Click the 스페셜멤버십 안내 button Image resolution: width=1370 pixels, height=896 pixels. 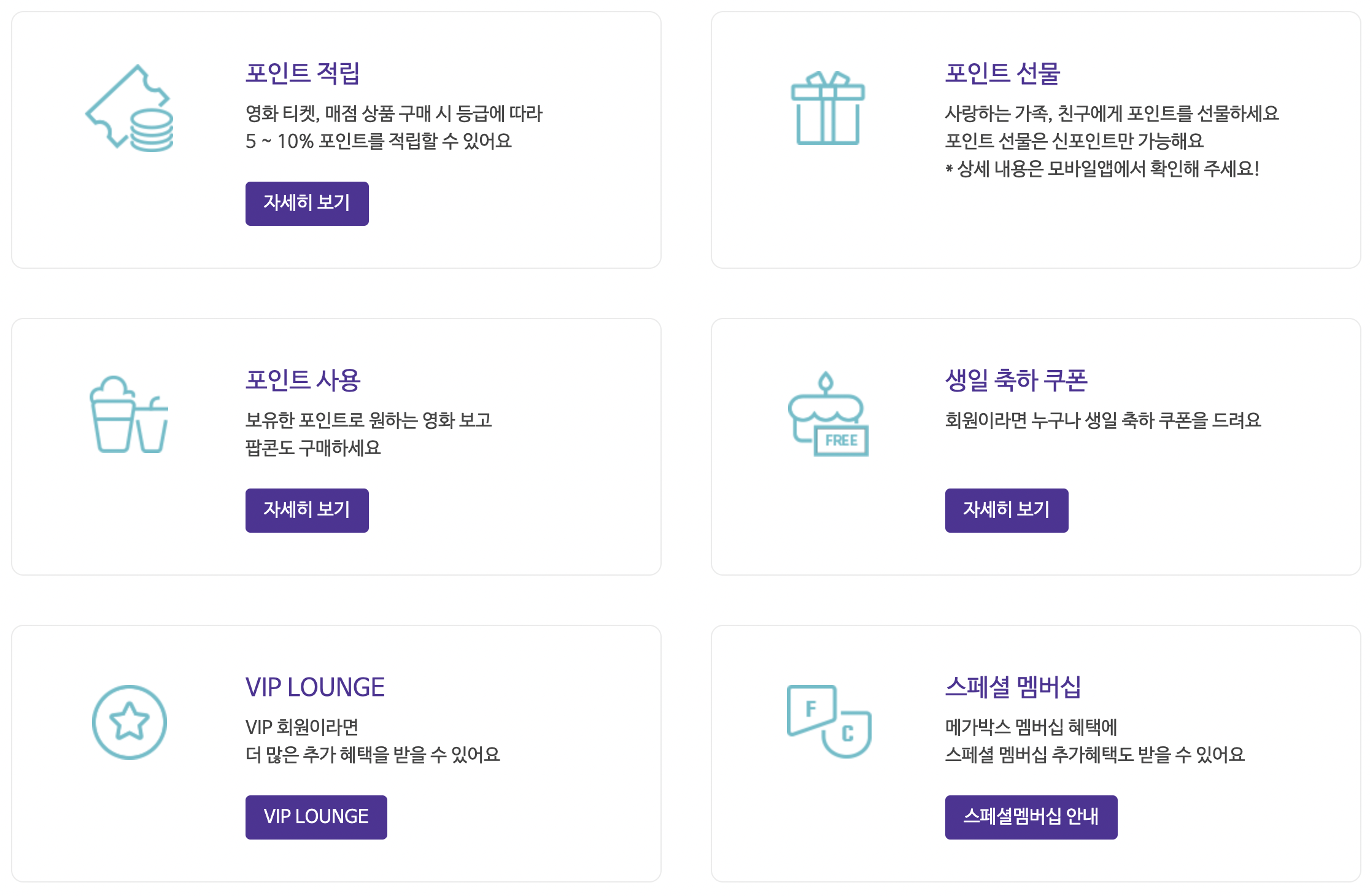[1031, 817]
